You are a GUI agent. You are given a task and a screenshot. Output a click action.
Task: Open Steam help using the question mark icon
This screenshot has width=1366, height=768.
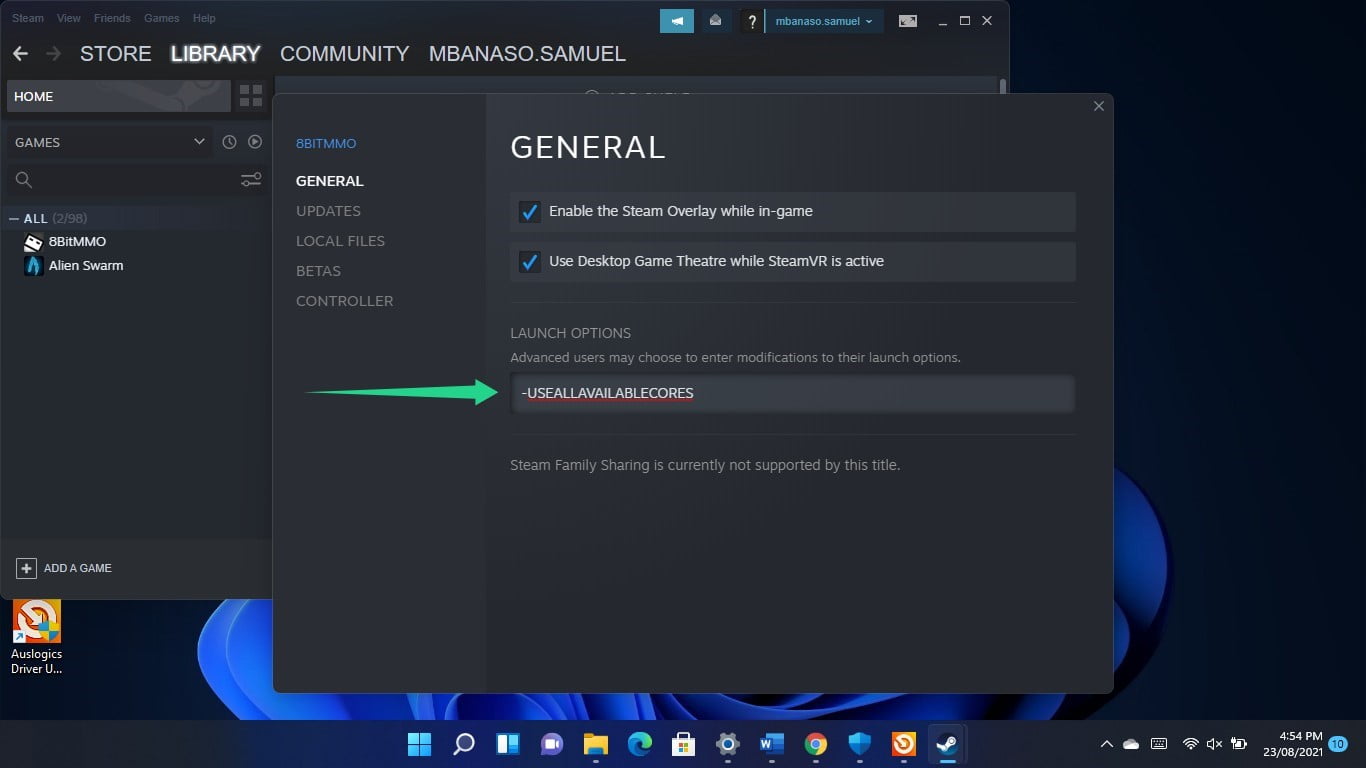[x=752, y=20]
